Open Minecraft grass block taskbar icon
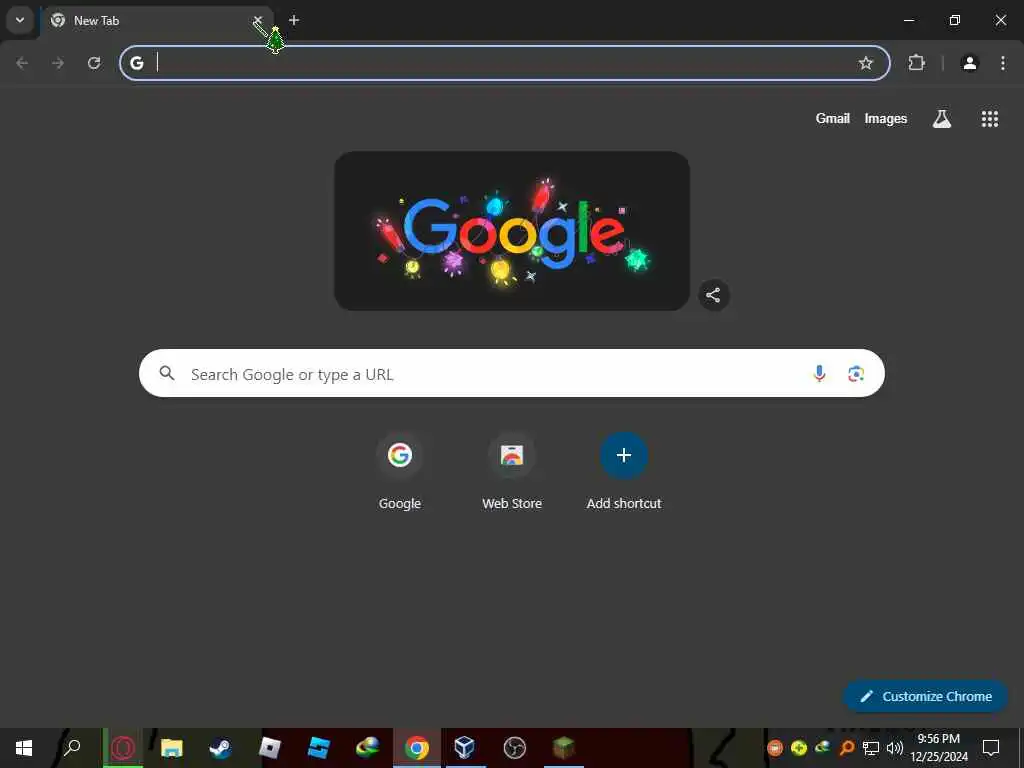This screenshot has width=1024, height=768. (x=564, y=748)
